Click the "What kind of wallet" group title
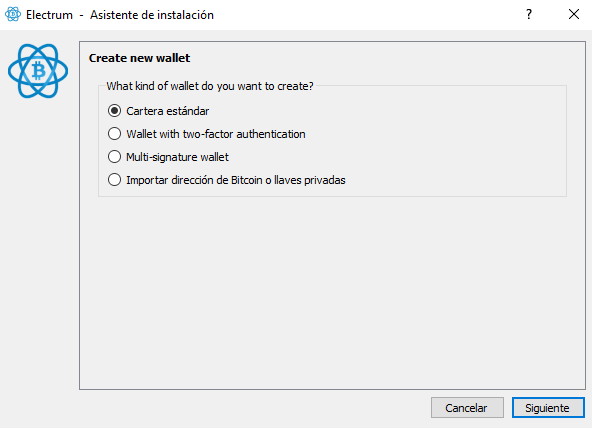Viewport: 592px width, 428px height. tap(210, 86)
